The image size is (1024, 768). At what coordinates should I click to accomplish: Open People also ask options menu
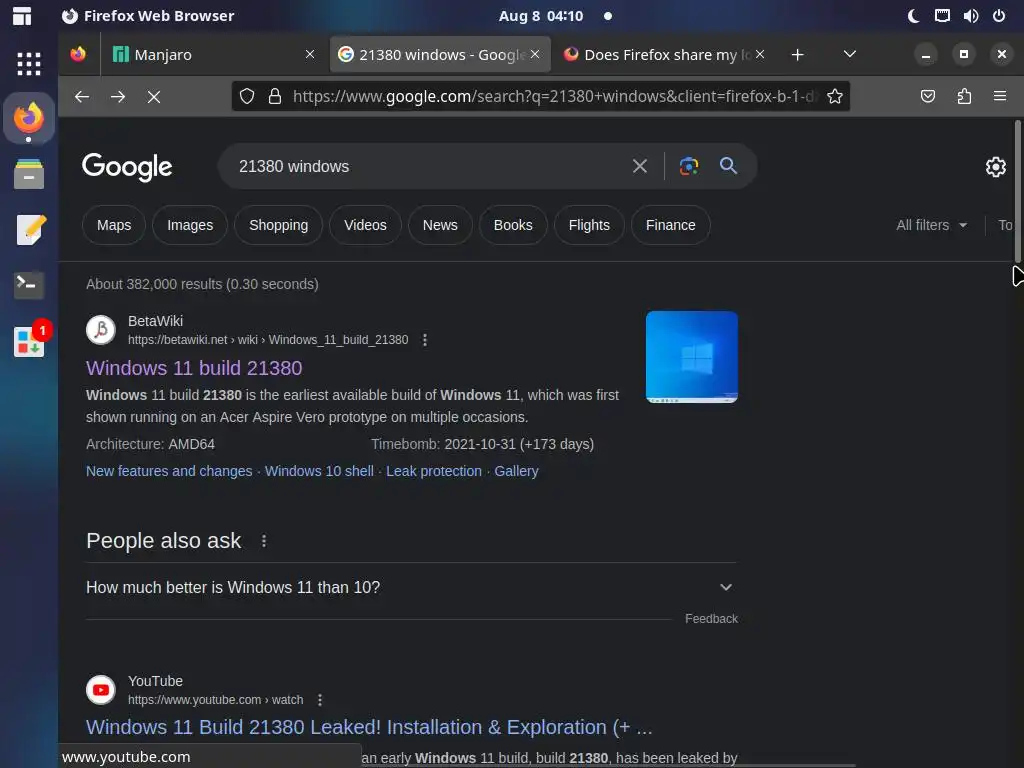[x=264, y=541]
